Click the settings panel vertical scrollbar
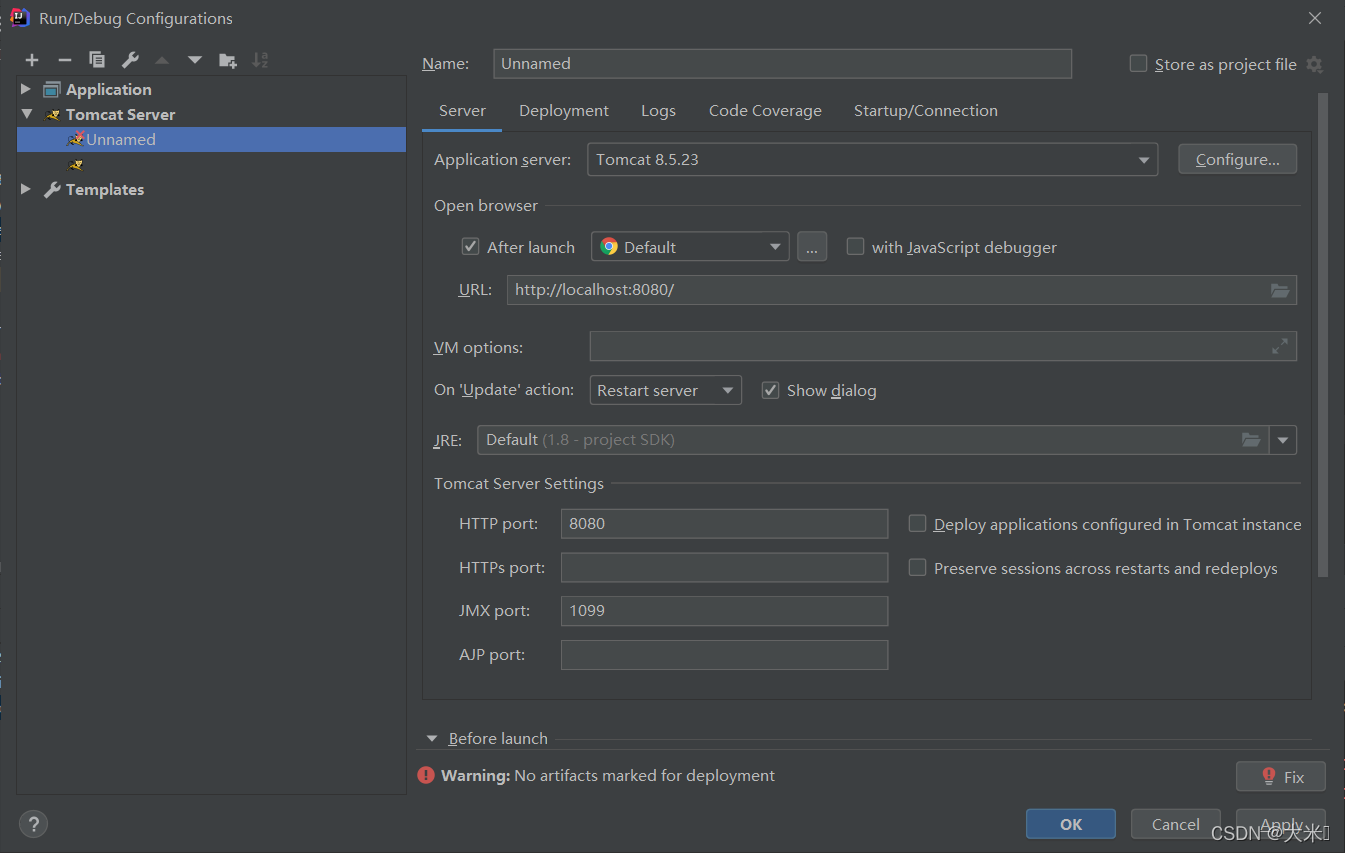The height and width of the screenshot is (853, 1345). [x=1323, y=335]
